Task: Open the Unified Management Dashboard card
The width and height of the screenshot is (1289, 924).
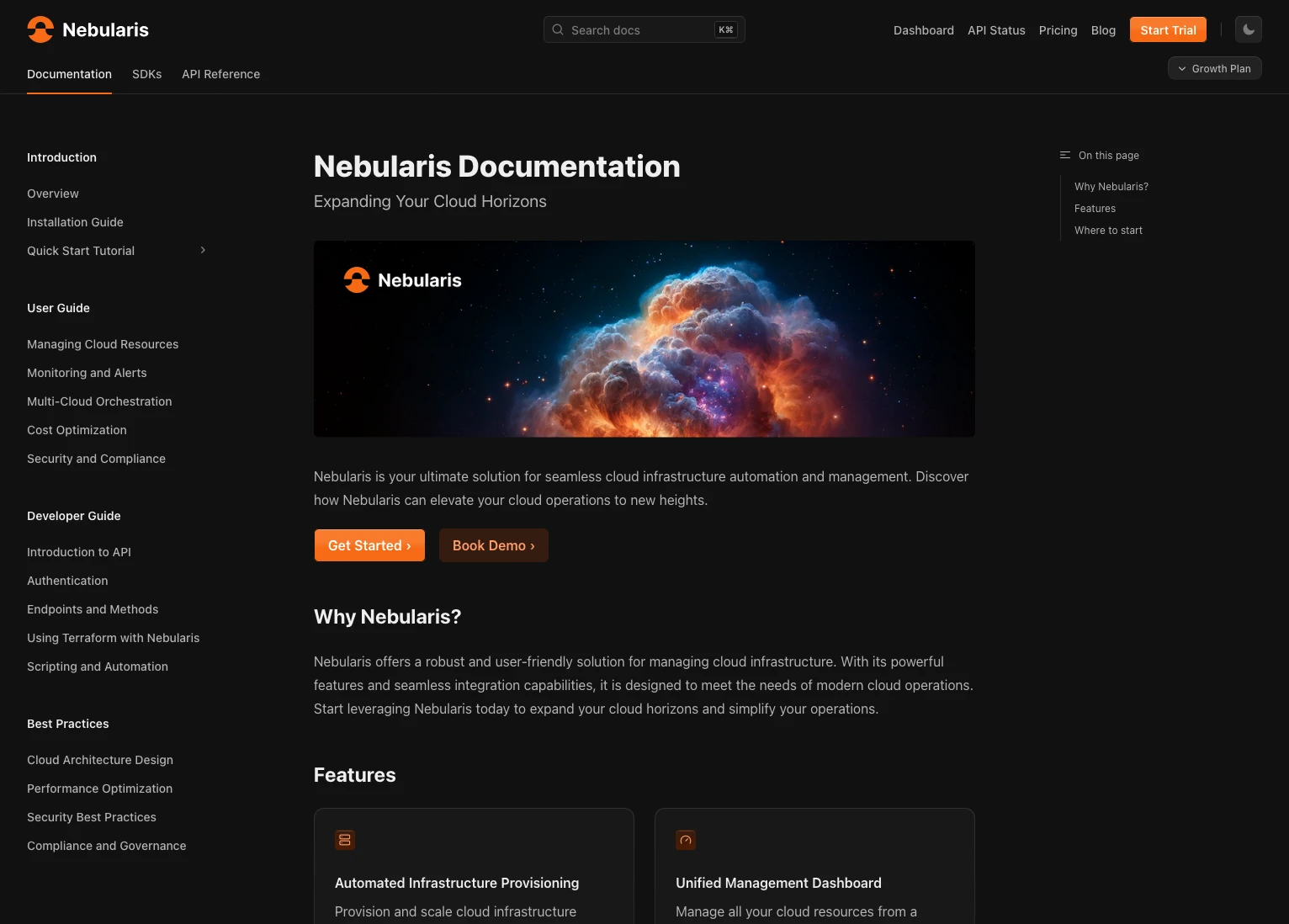Action: 814,866
